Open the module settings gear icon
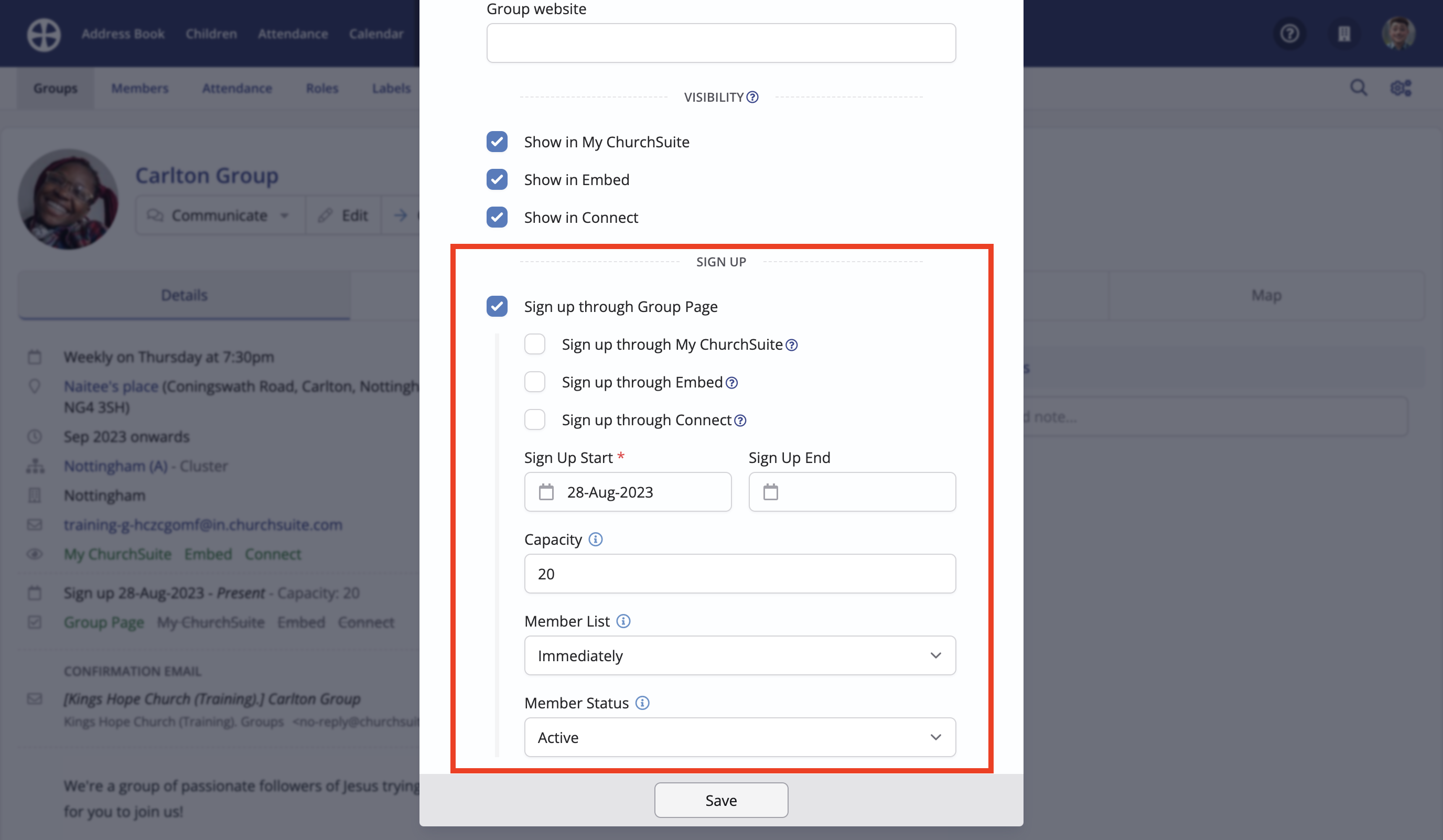The height and width of the screenshot is (840, 1443). click(1401, 88)
